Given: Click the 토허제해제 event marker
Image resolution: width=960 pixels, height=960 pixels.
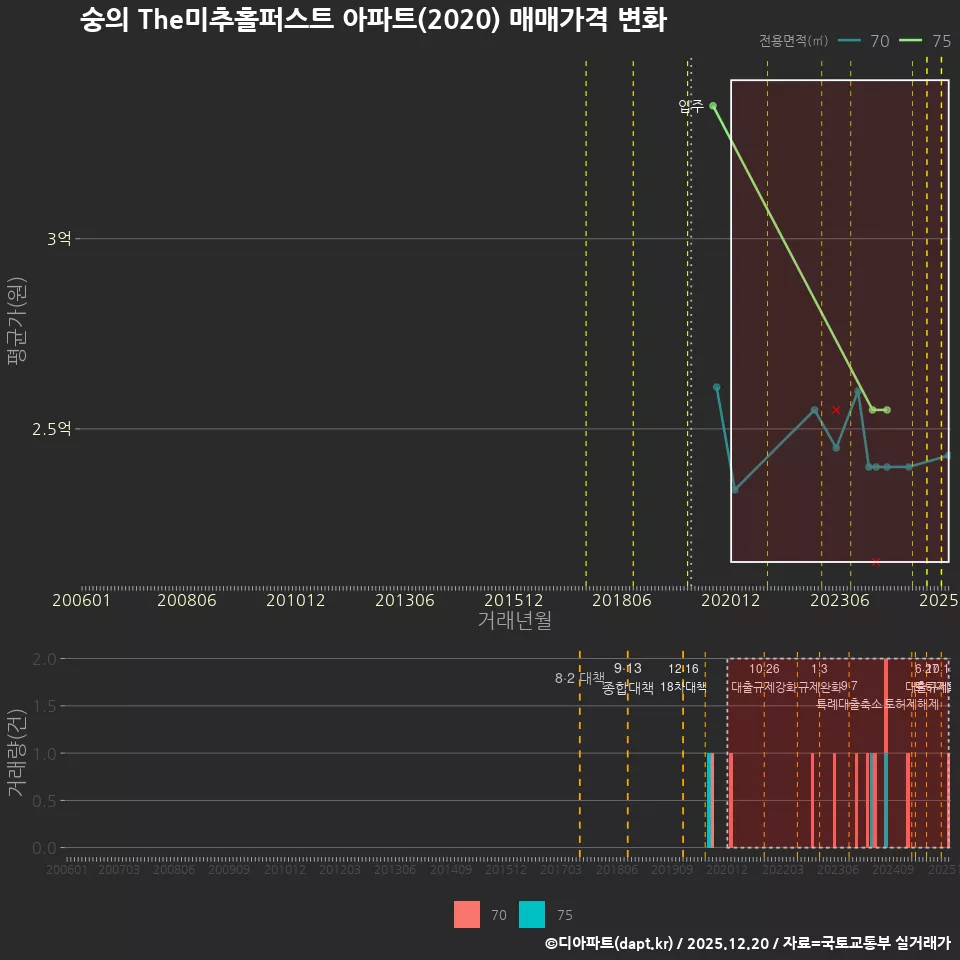Looking at the screenshot, I should pyautogui.click(x=912, y=705).
